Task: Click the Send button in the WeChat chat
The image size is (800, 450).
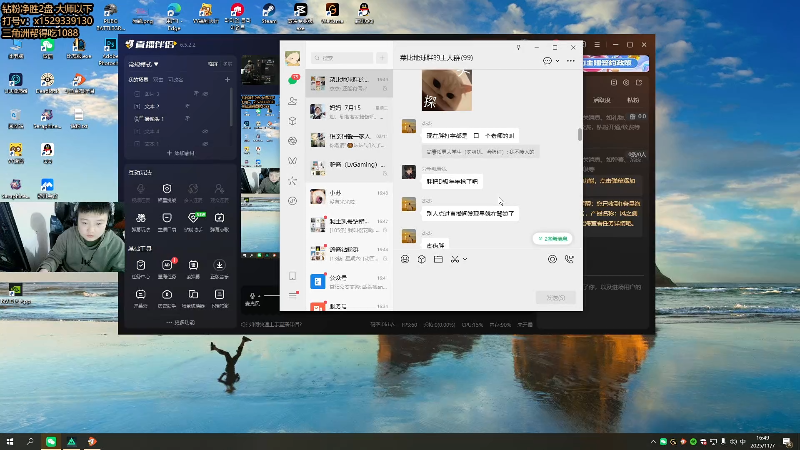Action: (x=556, y=297)
